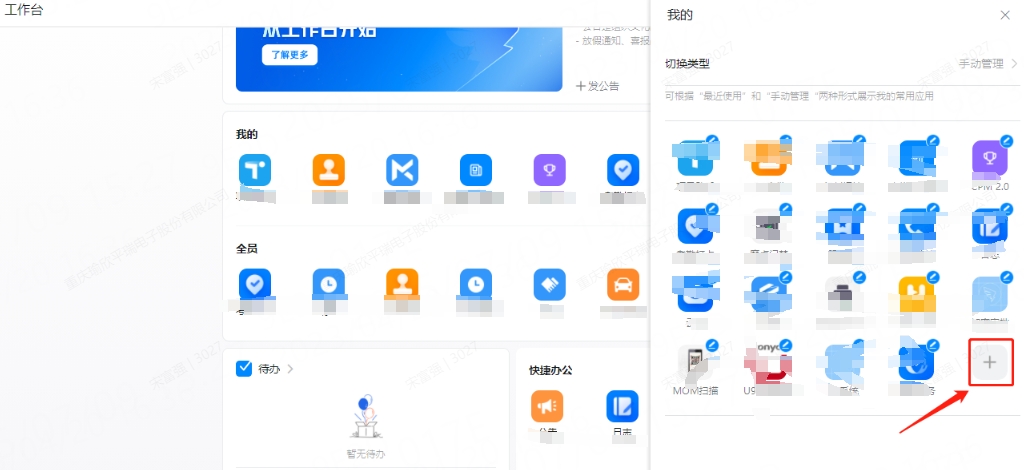Click the plus button to add an app

coord(990,362)
